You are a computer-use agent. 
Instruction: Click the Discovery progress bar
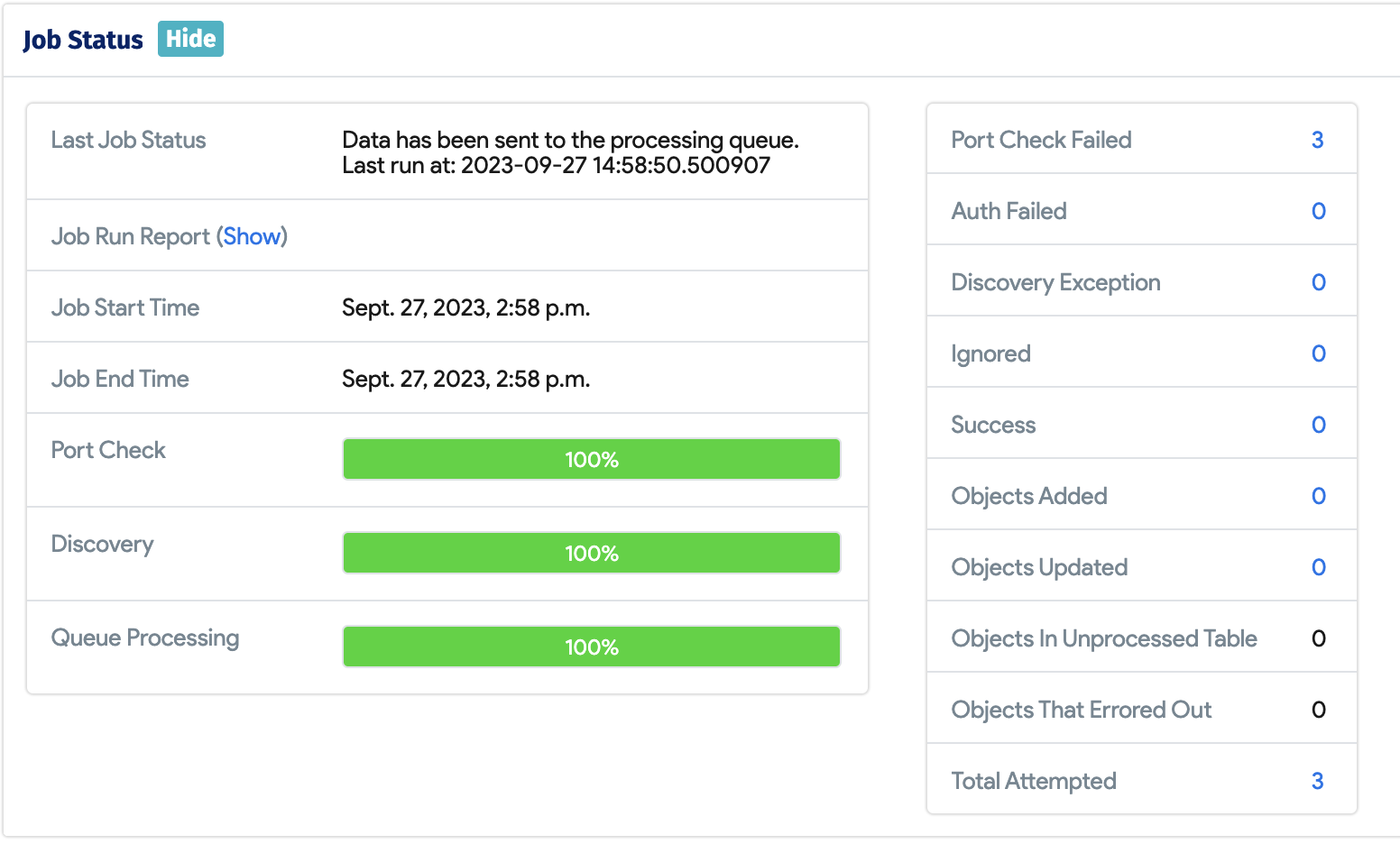coord(591,553)
